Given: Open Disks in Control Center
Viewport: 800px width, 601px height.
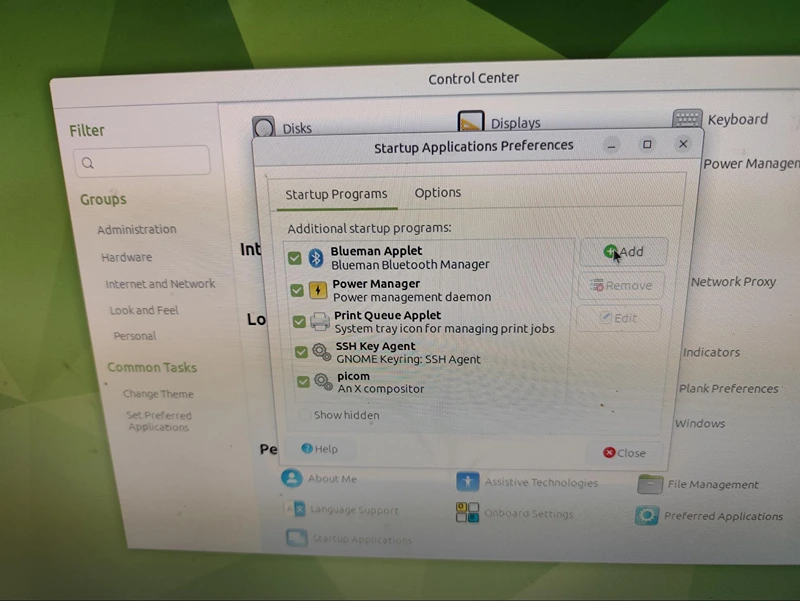Looking at the screenshot, I should pos(283,127).
